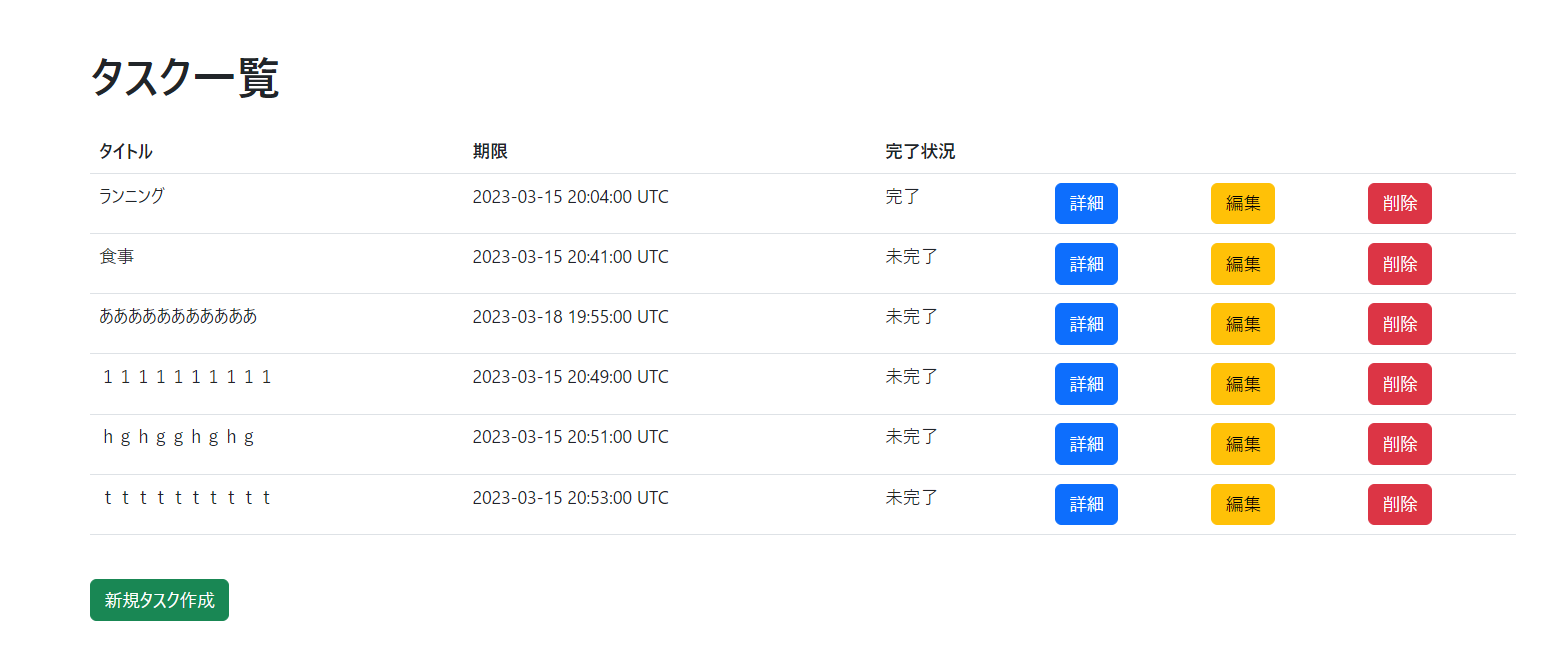Open details for the ああああああああああ task
The width and height of the screenshot is (1552, 671).
(1086, 323)
